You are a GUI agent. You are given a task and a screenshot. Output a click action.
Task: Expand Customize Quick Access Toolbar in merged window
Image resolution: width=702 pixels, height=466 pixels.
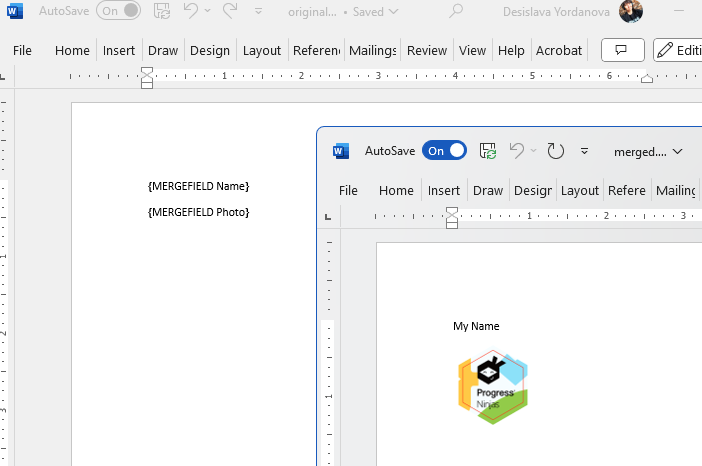(x=585, y=151)
